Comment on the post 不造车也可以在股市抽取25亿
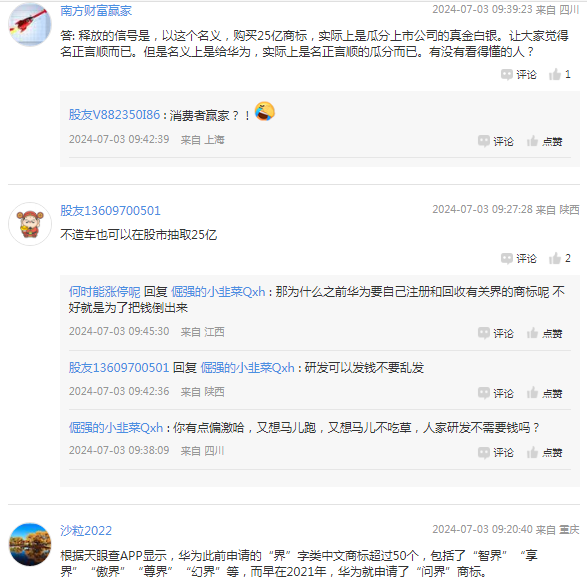Screen dimensions: 587x584 coord(518,258)
